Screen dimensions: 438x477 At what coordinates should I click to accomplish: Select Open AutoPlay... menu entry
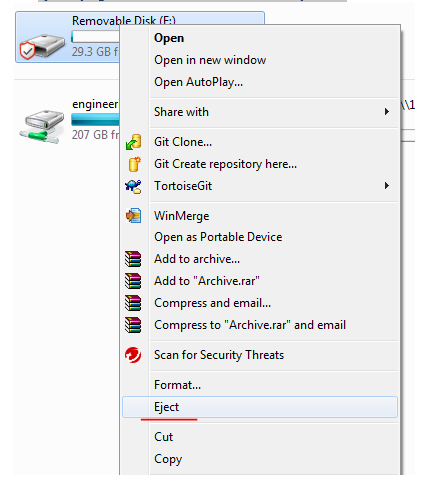198,82
